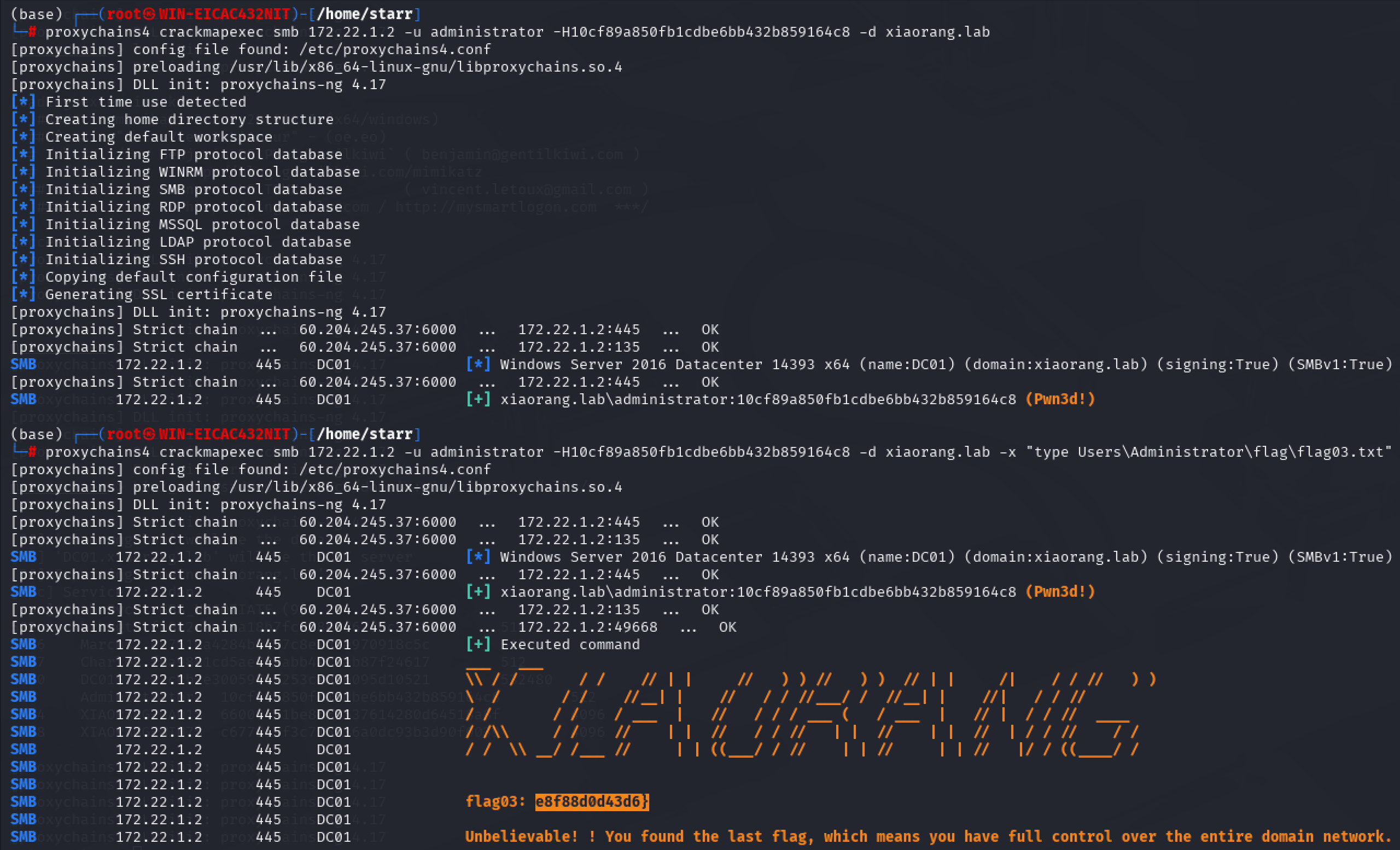Click the [*] marker before Copying default configuration file
Image resolution: width=1400 pixels, height=850 pixels.
[24, 277]
